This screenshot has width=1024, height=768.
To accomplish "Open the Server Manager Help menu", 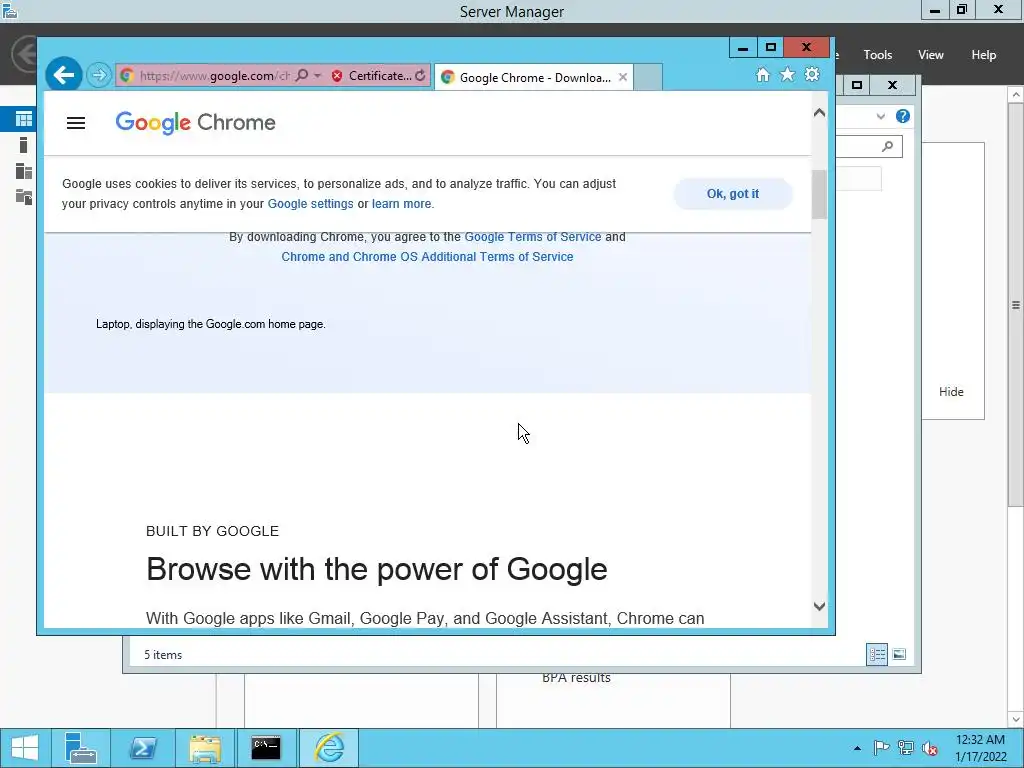I will (x=984, y=55).
